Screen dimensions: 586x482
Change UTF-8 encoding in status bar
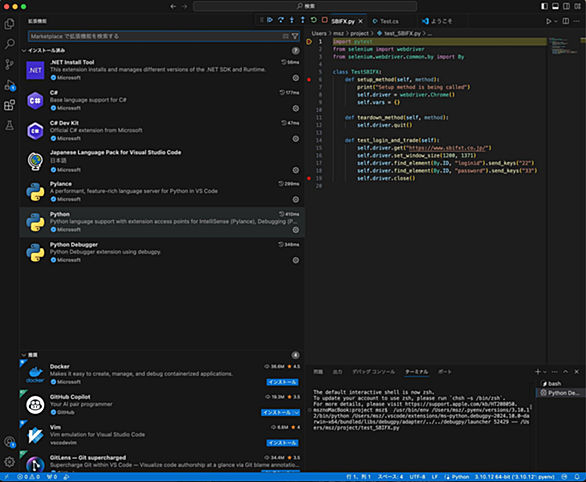pyautogui.click(x=417, y=477)
